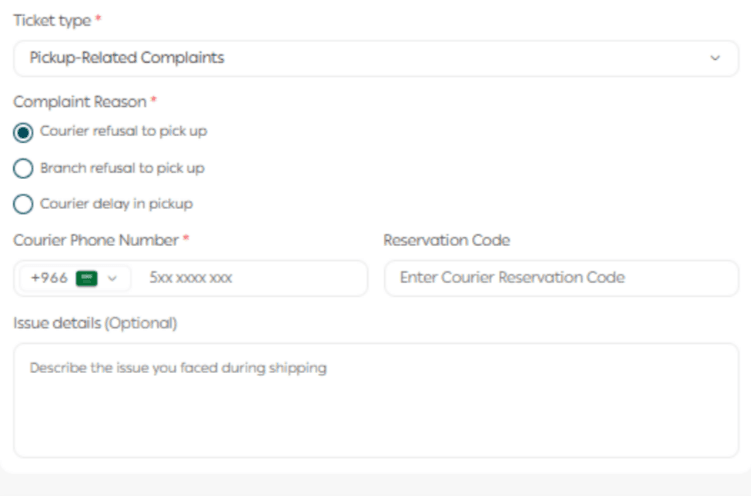
Task: Focus the courier phone number field
Action: pos(250,278)
